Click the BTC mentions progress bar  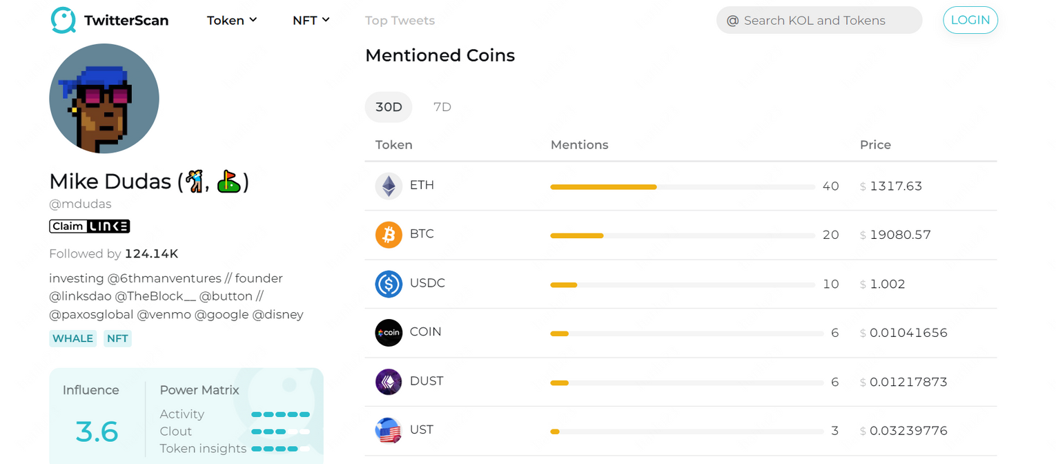[x=682, y=236]
